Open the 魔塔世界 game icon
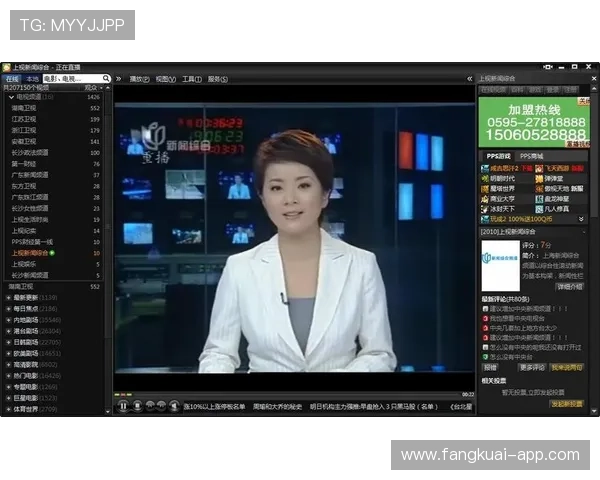Screen dimensions: 600x480 click(485, 189)
